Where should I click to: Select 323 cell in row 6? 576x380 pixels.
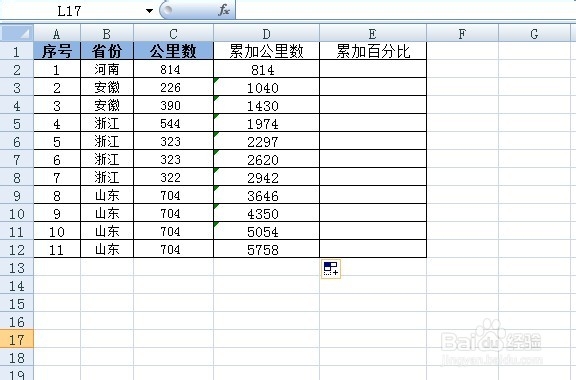(x=173, y=141)
